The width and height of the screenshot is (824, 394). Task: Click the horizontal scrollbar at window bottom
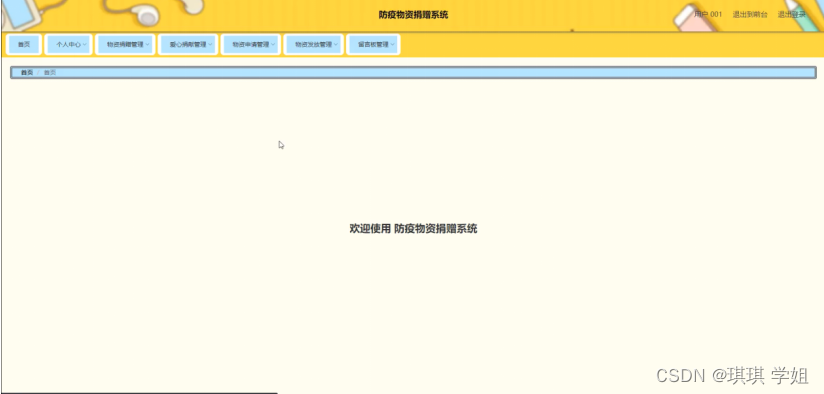point(139,392)
